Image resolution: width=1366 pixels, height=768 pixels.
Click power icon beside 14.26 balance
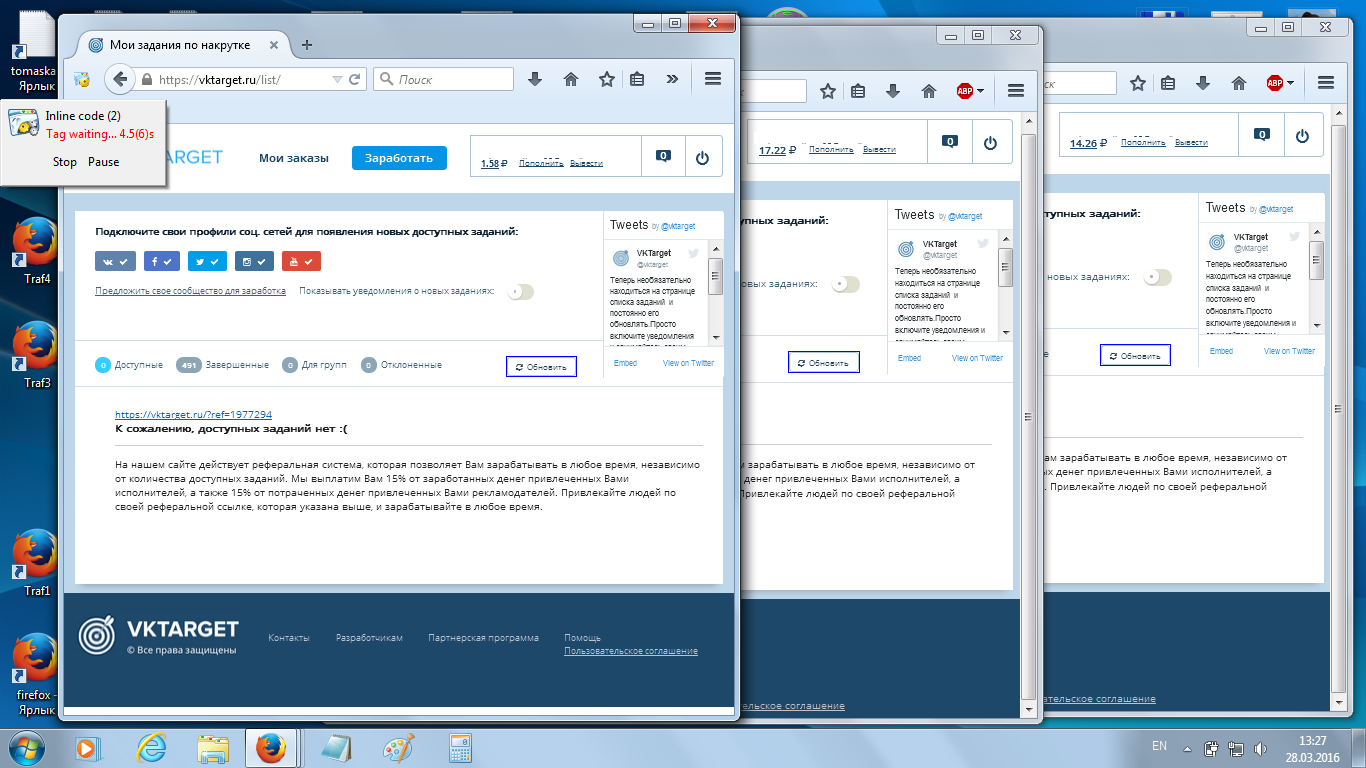1302,136
